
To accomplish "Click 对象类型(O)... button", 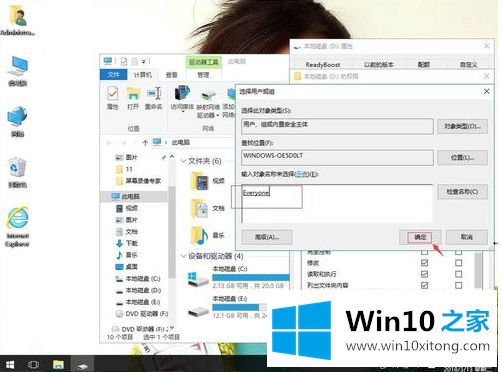I will (462, 126).
